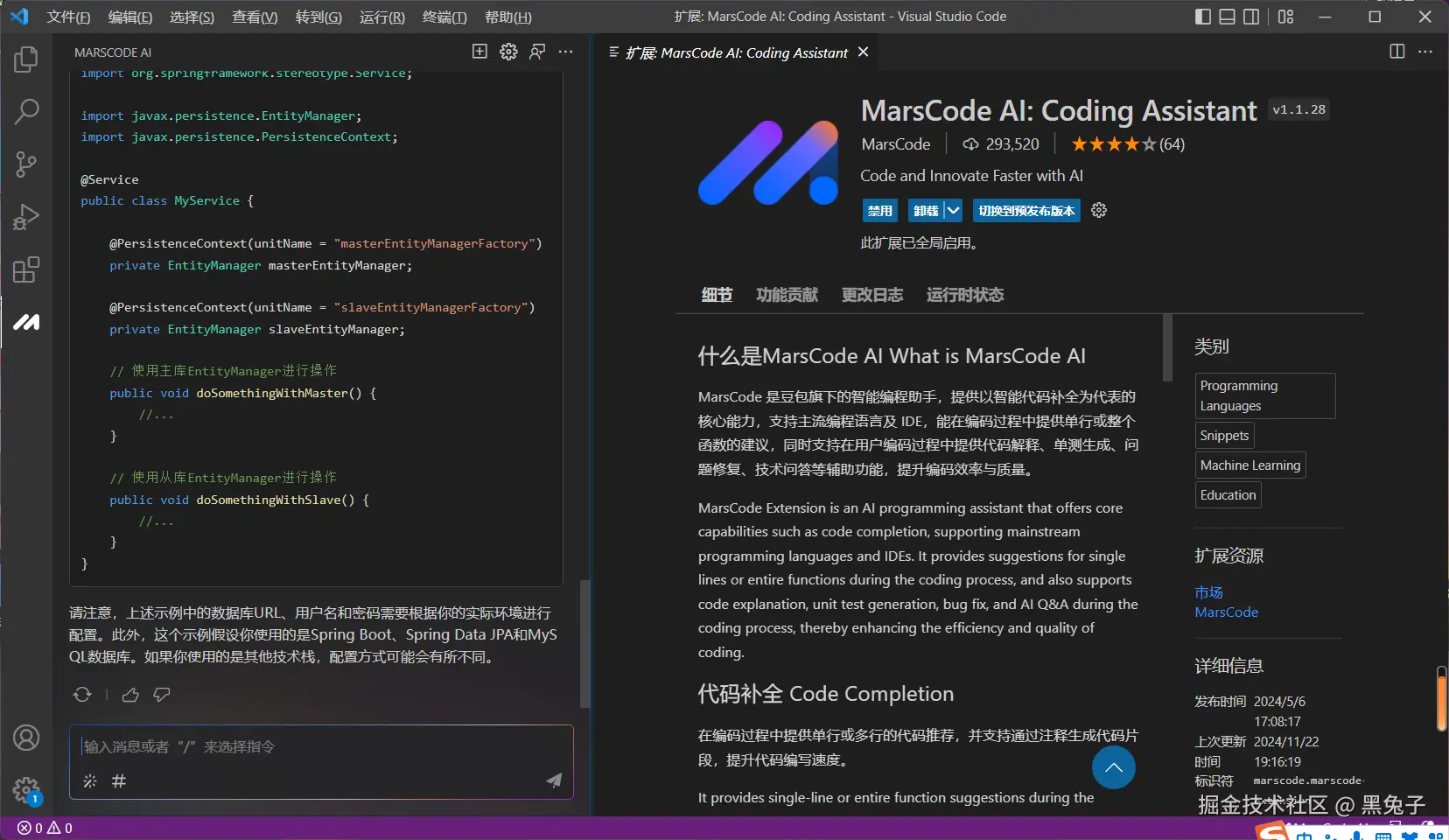Open the Source Control view
1449x840 pixels.
[26, 164]
